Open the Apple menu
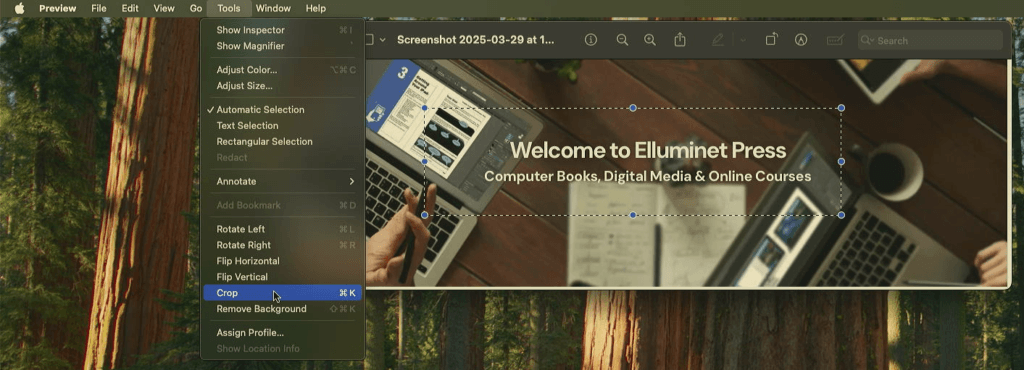 [19, 8]
